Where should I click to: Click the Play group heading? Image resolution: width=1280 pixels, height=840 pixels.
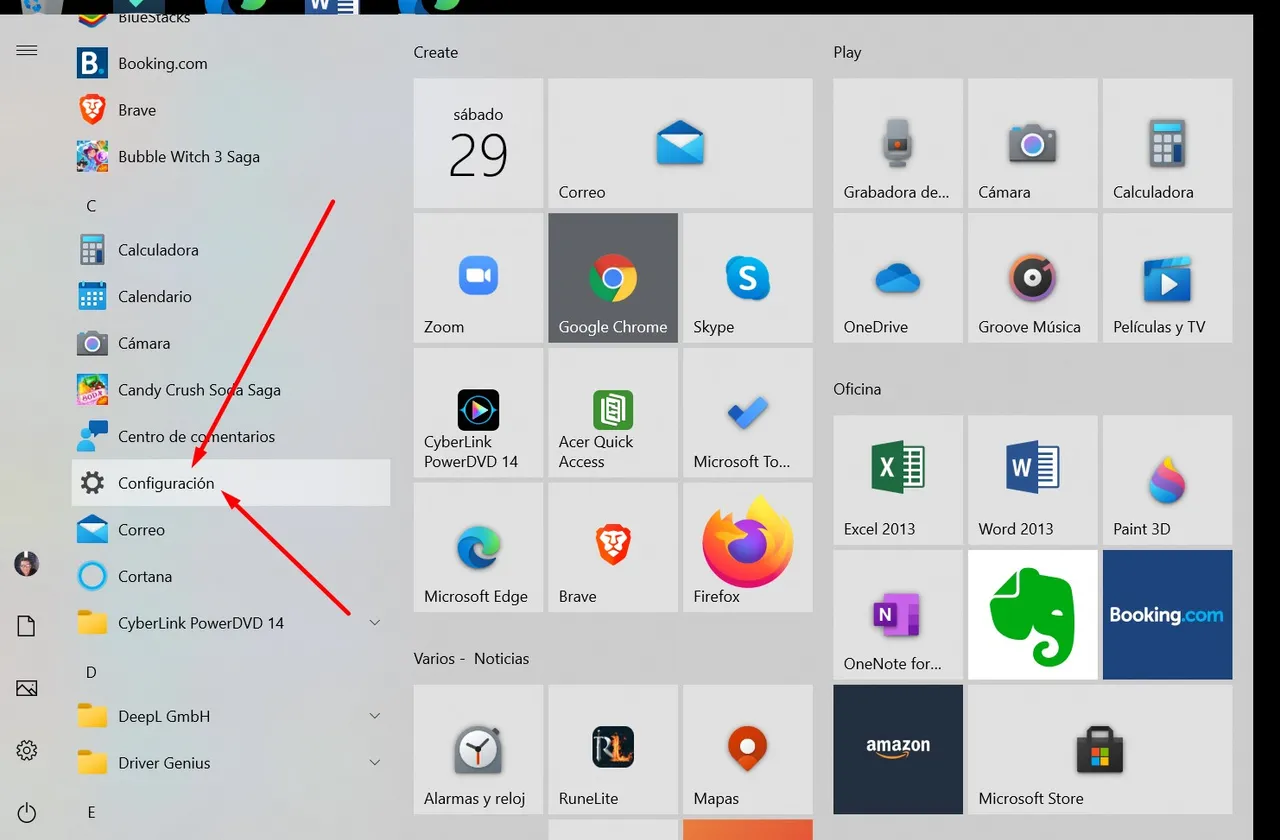pyautogui.click(x=847, y=52)
